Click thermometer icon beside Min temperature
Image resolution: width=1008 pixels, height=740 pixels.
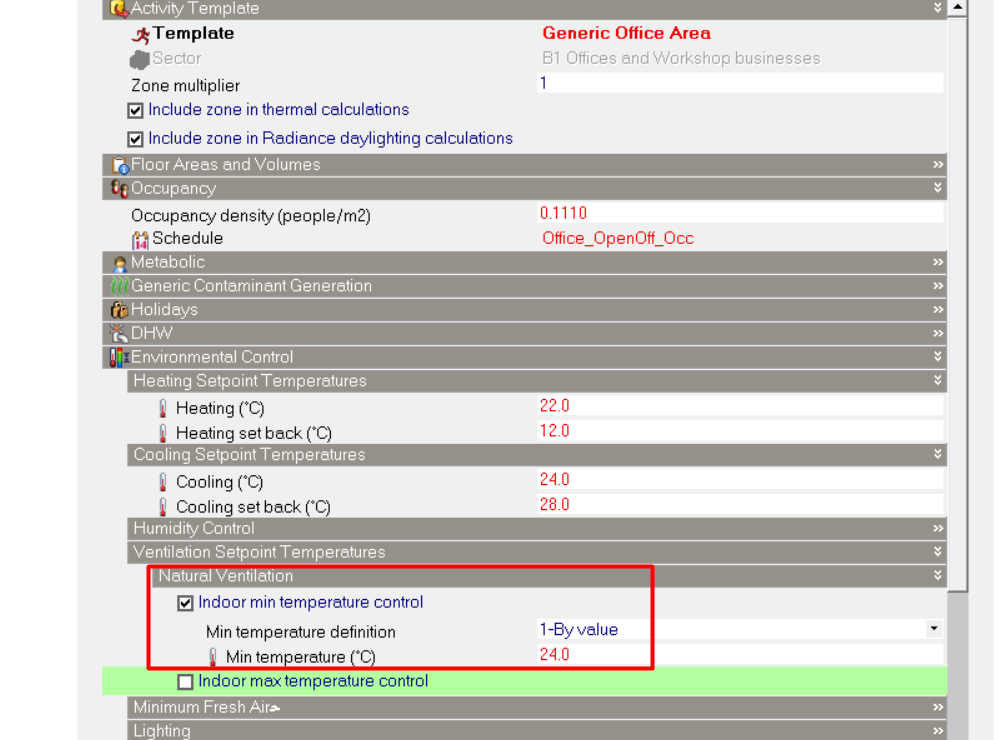(213, 657)
